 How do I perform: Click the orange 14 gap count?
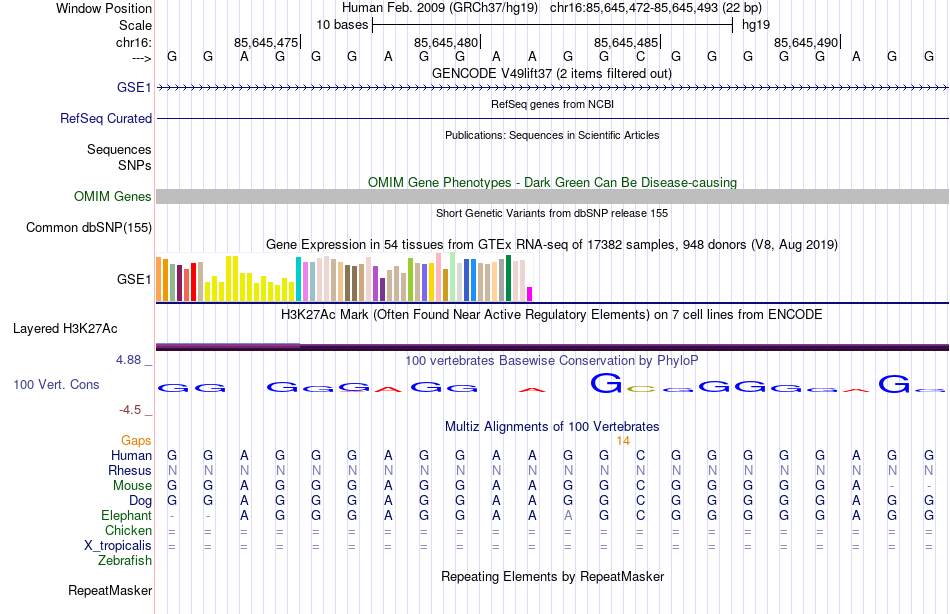pyautogui.click(x=623, y=441)
